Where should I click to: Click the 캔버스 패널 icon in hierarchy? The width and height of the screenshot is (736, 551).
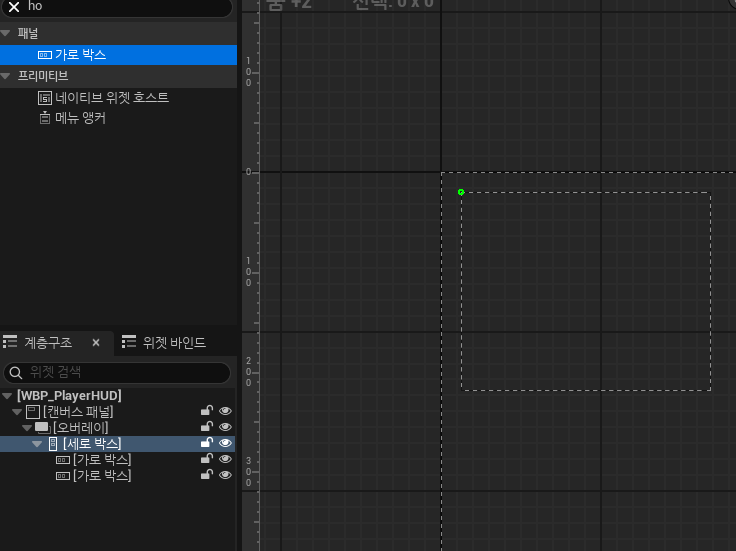click(x=33, y=412)
